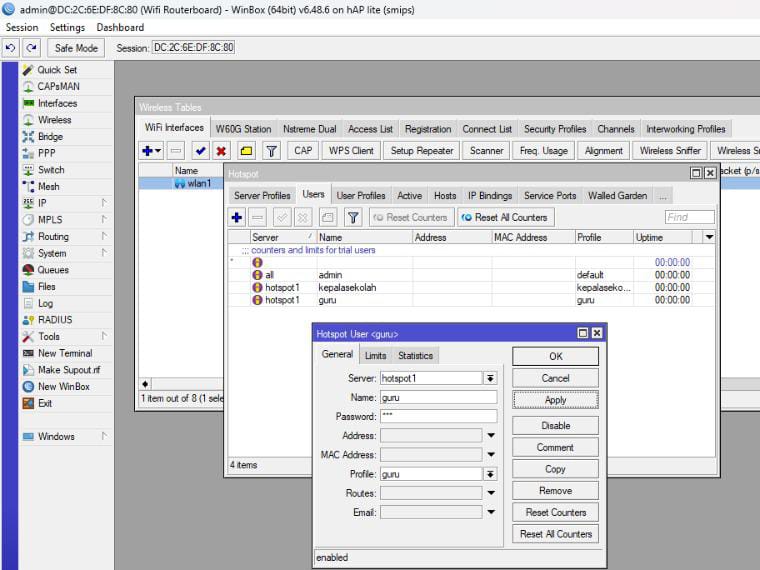Click Apply button

click(555, 400)
